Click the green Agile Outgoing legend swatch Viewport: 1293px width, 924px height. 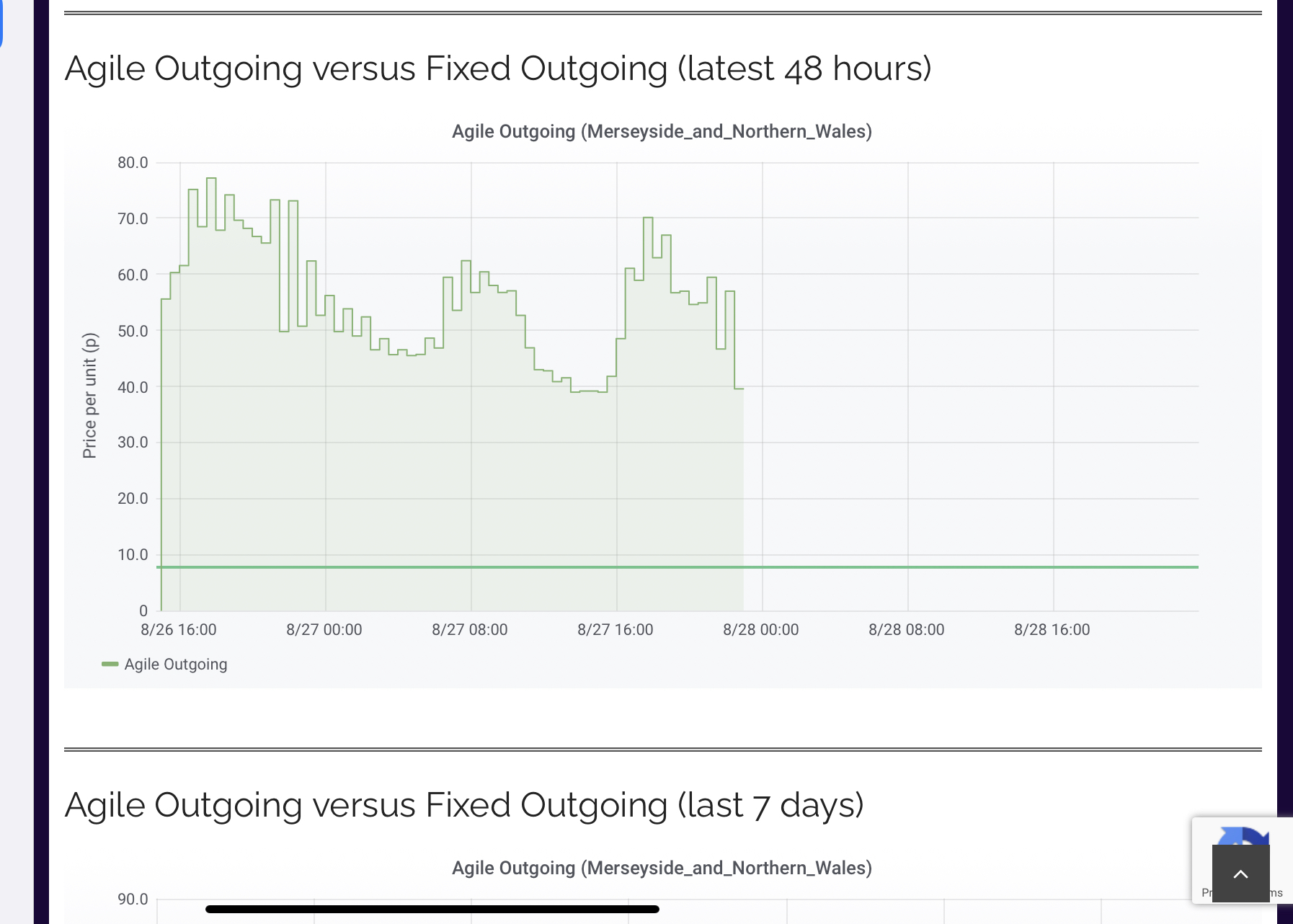tap(110, 664)
